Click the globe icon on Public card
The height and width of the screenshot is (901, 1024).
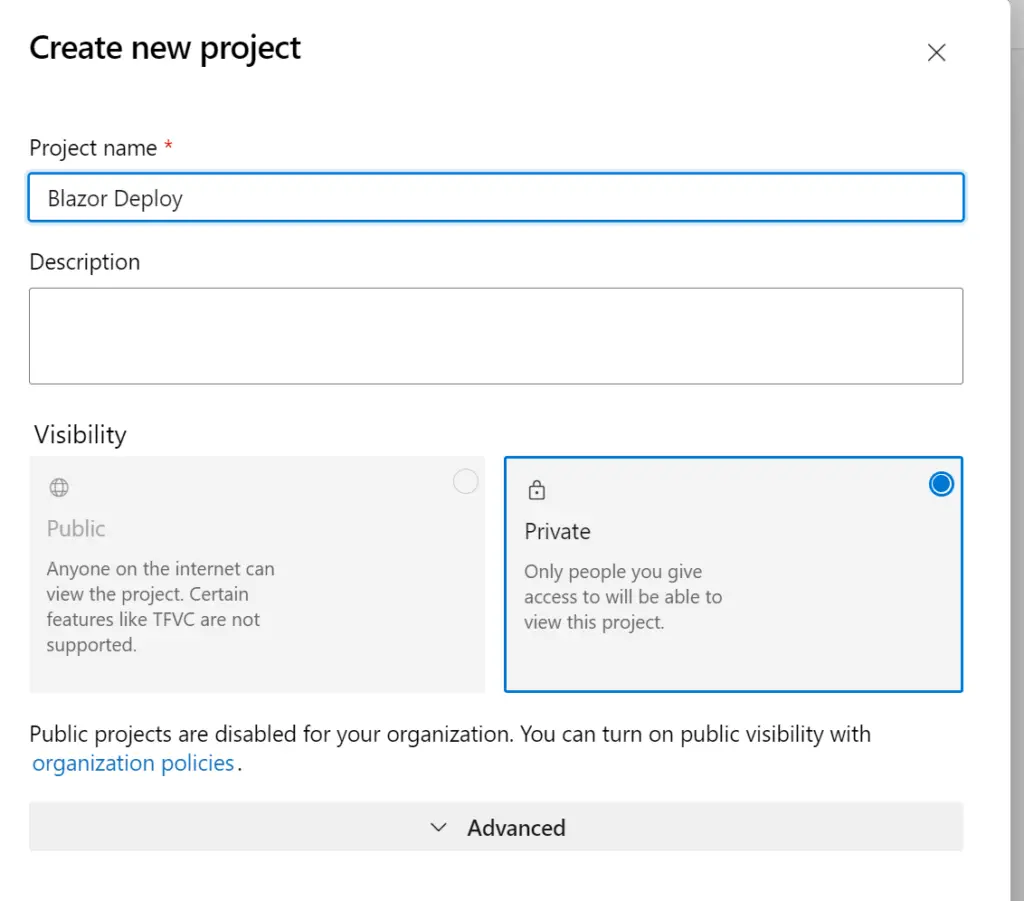pyautogui.click(x=59, y=488)
